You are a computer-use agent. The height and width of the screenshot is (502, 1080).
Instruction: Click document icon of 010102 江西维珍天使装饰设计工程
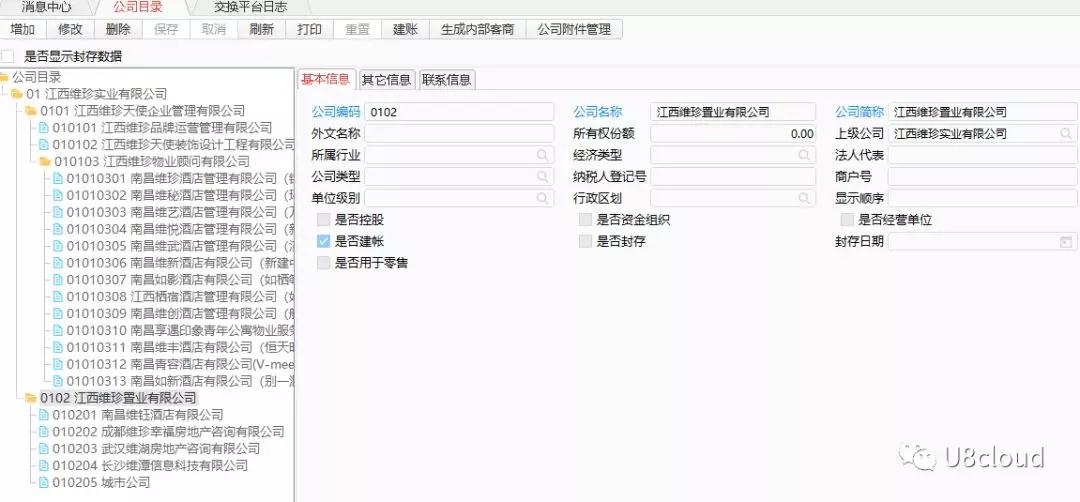(44, 145)
